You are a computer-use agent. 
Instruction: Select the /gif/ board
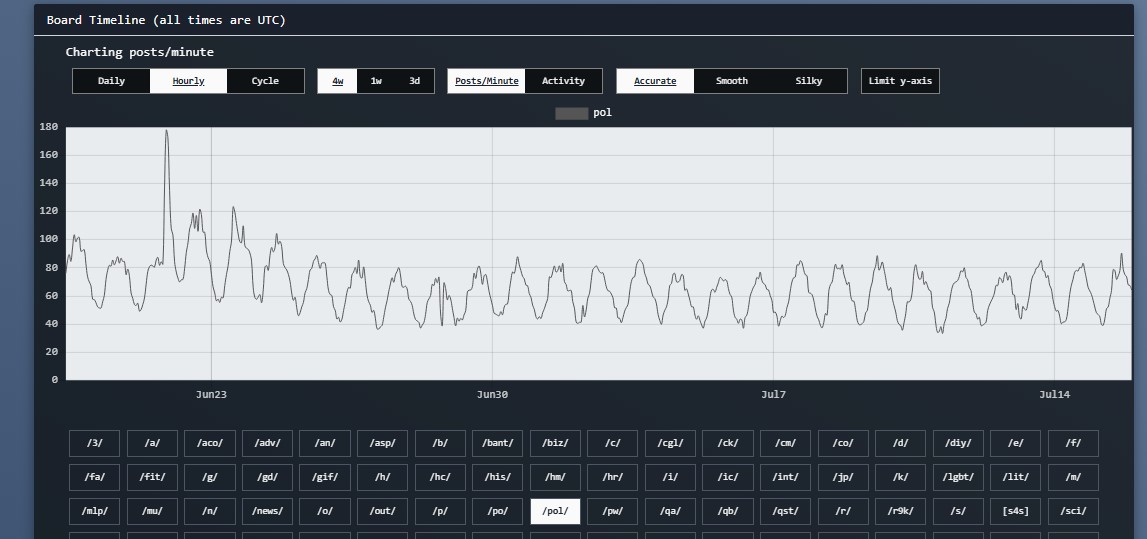click(325, 478)
